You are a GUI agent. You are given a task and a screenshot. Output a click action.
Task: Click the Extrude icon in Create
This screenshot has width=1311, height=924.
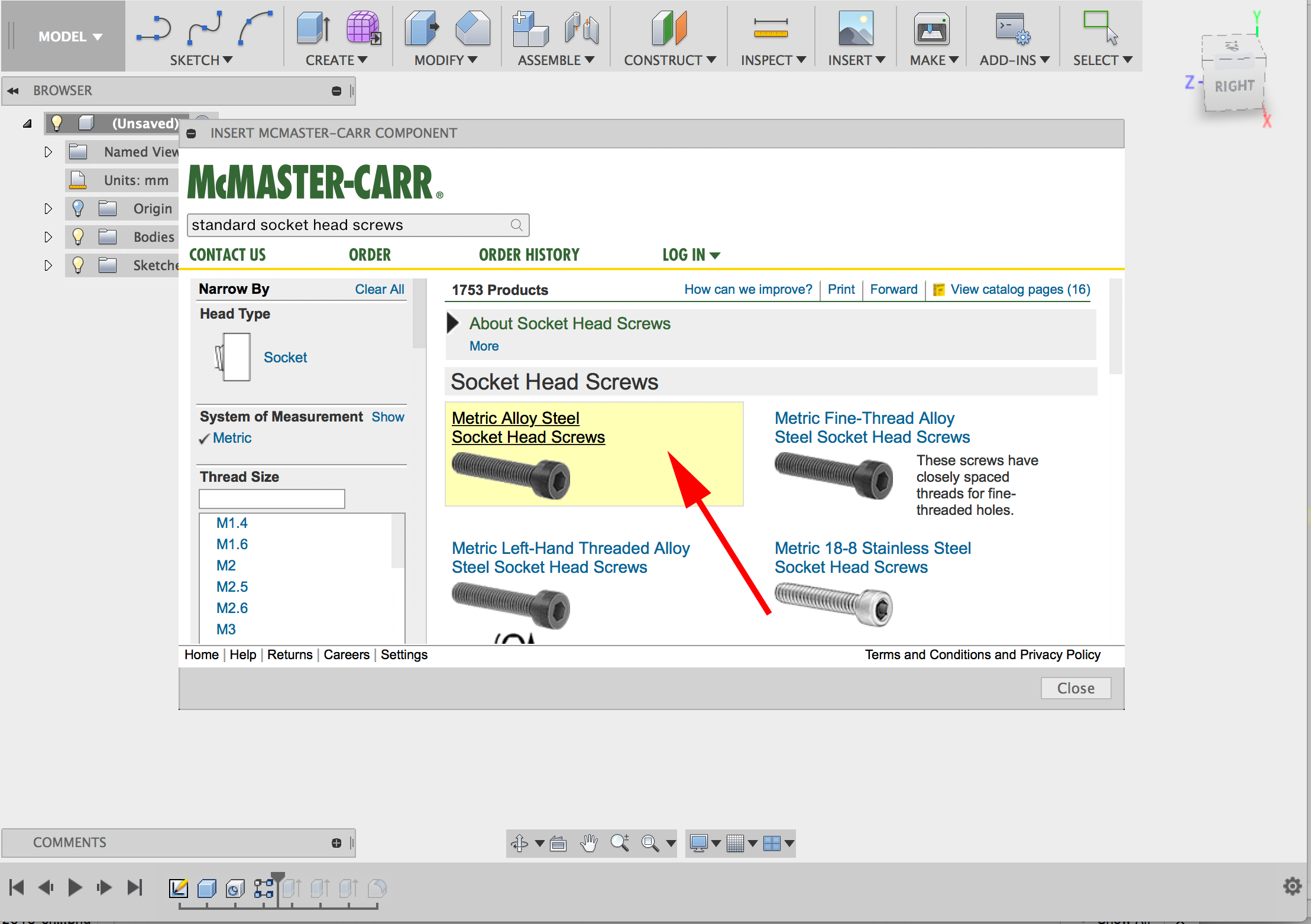tap(313, 28)
